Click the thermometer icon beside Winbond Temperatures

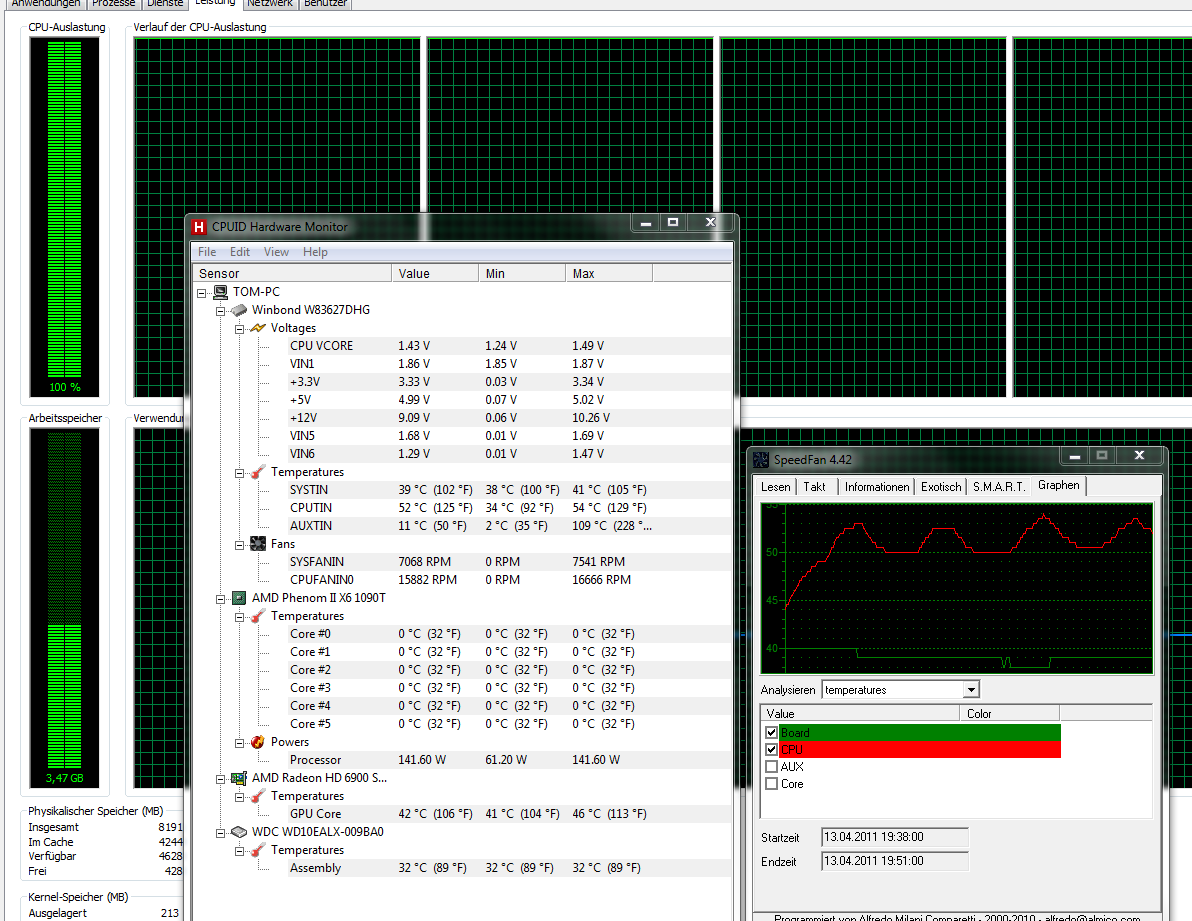258,472
